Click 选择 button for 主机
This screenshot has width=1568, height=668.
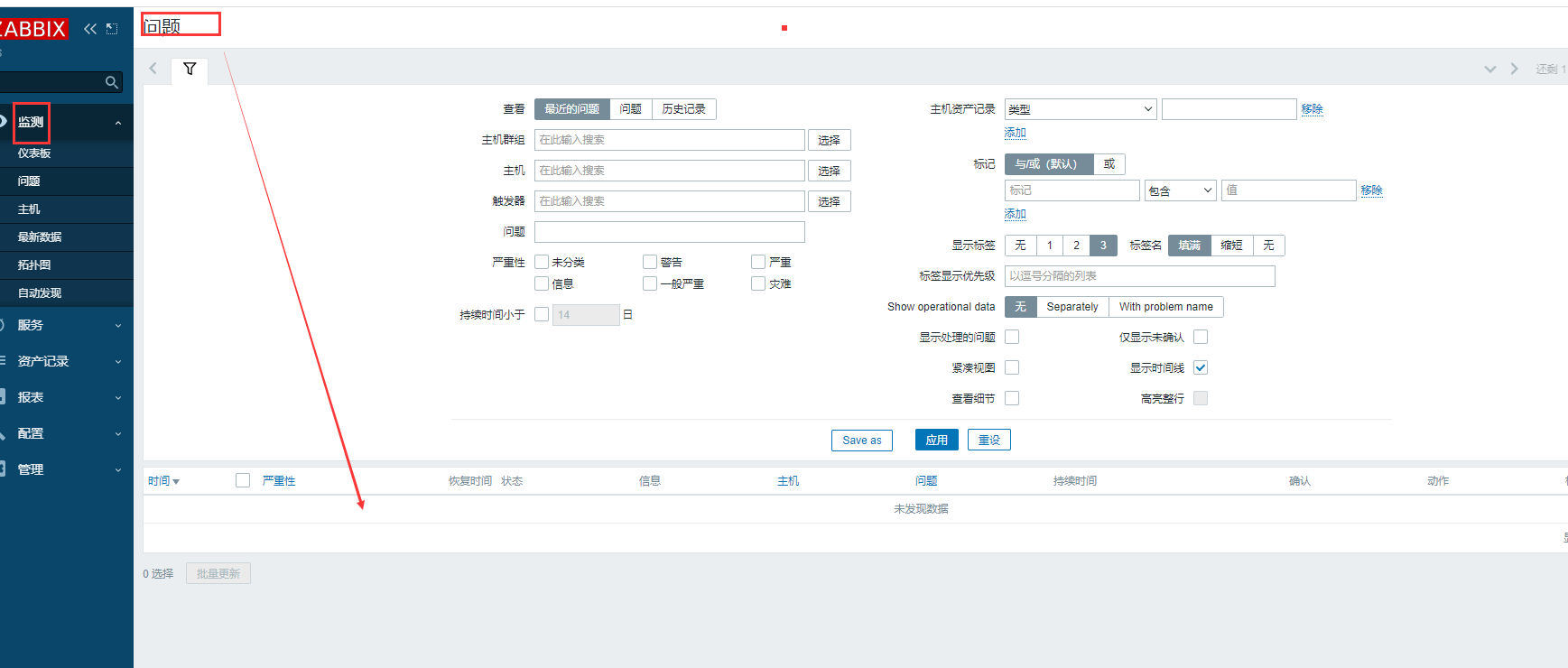pos(830,171)
